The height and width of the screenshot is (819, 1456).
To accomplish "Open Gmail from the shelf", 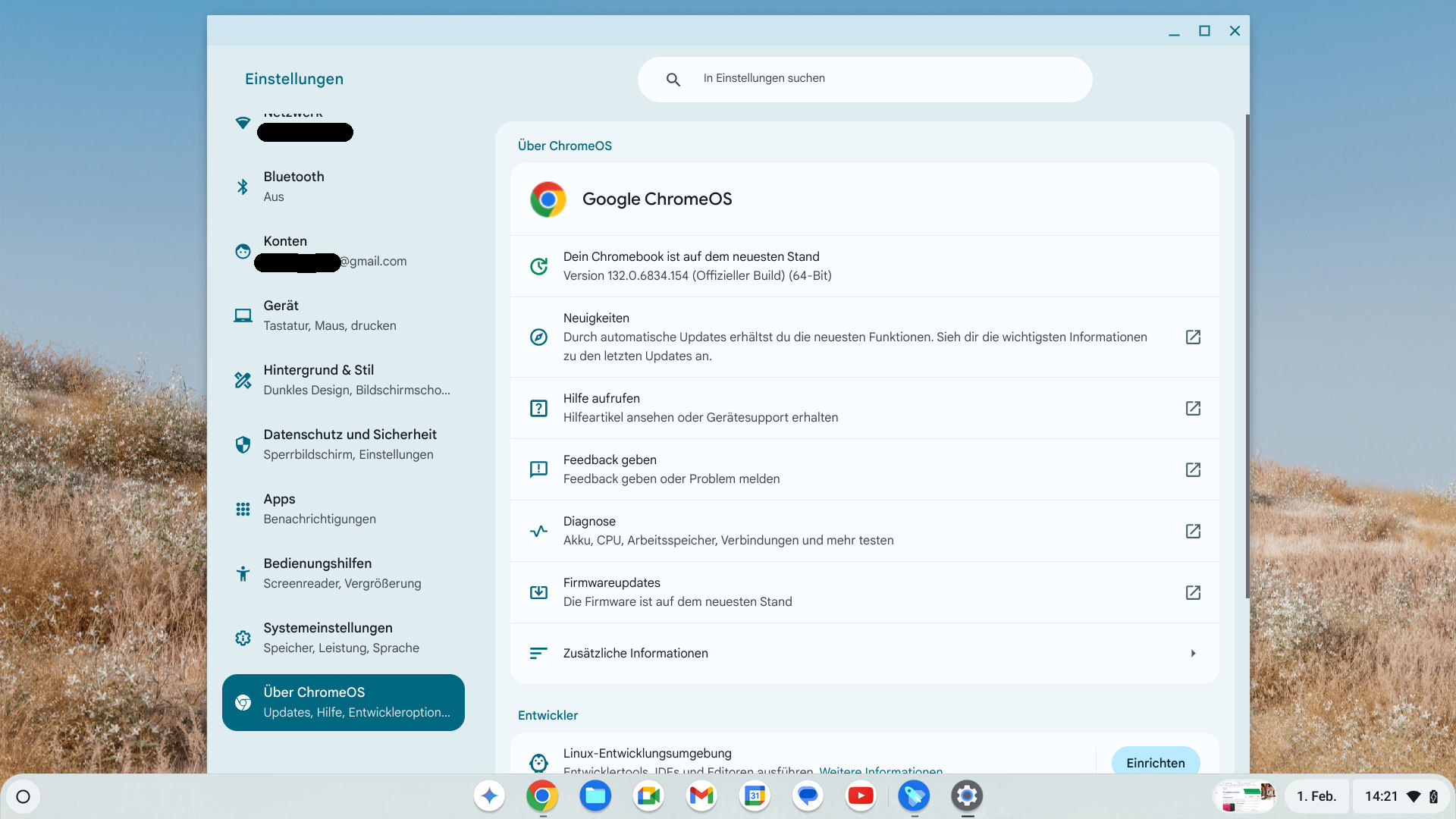I will click(701, 795).
